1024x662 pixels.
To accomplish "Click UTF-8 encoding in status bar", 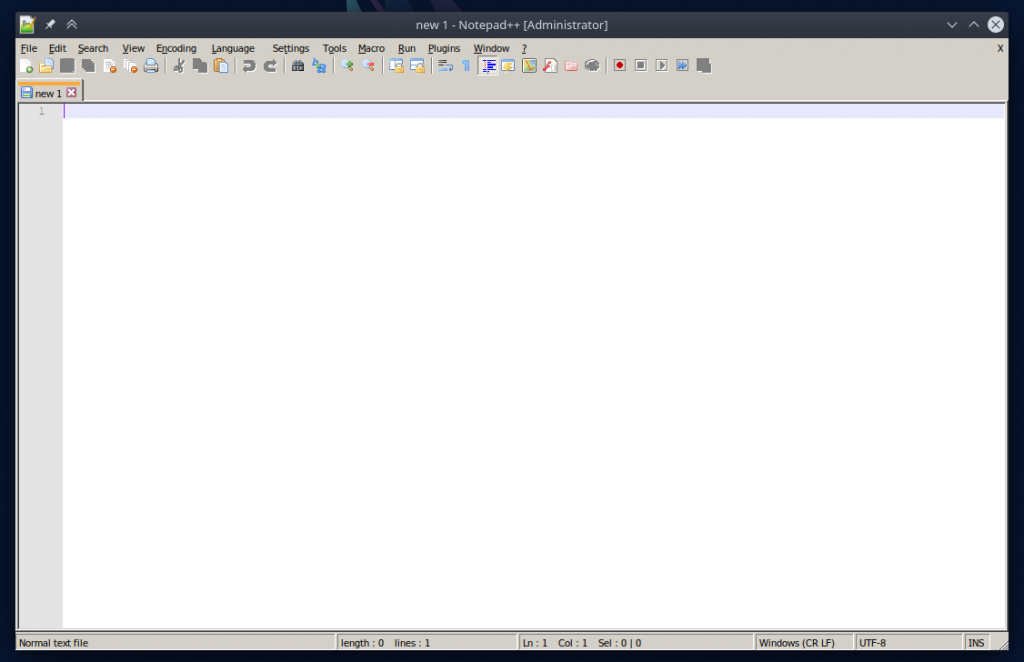I will point(908,643).
